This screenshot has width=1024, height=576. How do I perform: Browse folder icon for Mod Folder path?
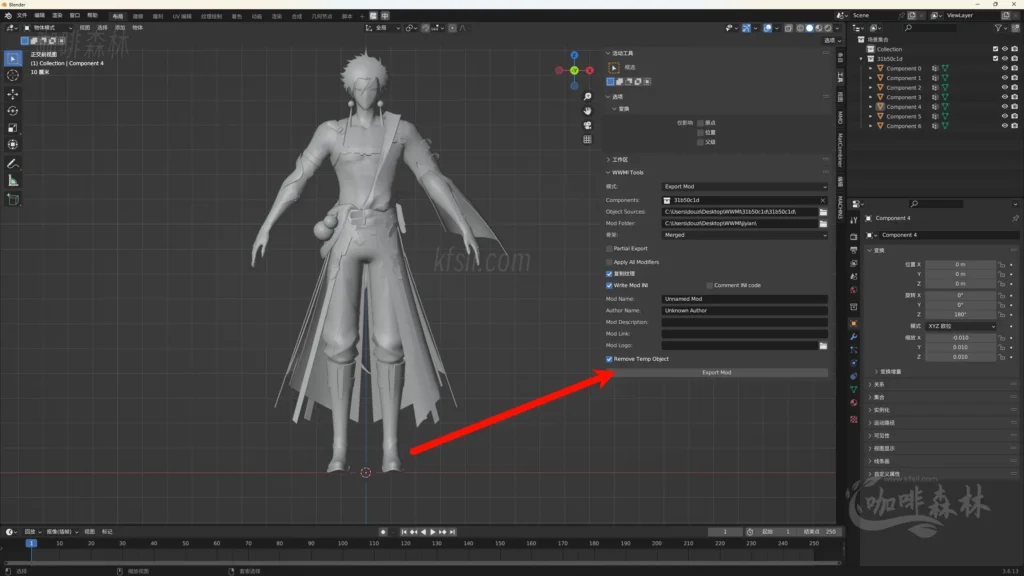click(x=823, y=223)
